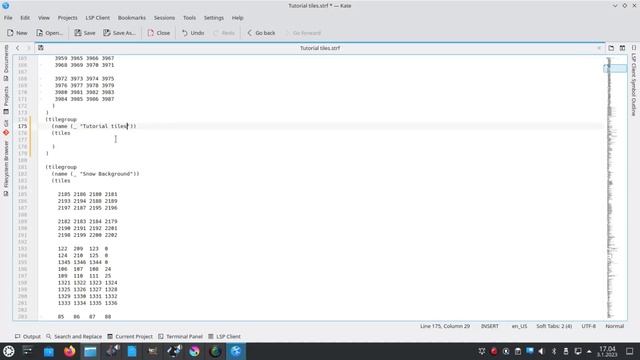Launch Firefox from the taskbar
This screenshot has height=360, width=640.
[x=69, y=351]
